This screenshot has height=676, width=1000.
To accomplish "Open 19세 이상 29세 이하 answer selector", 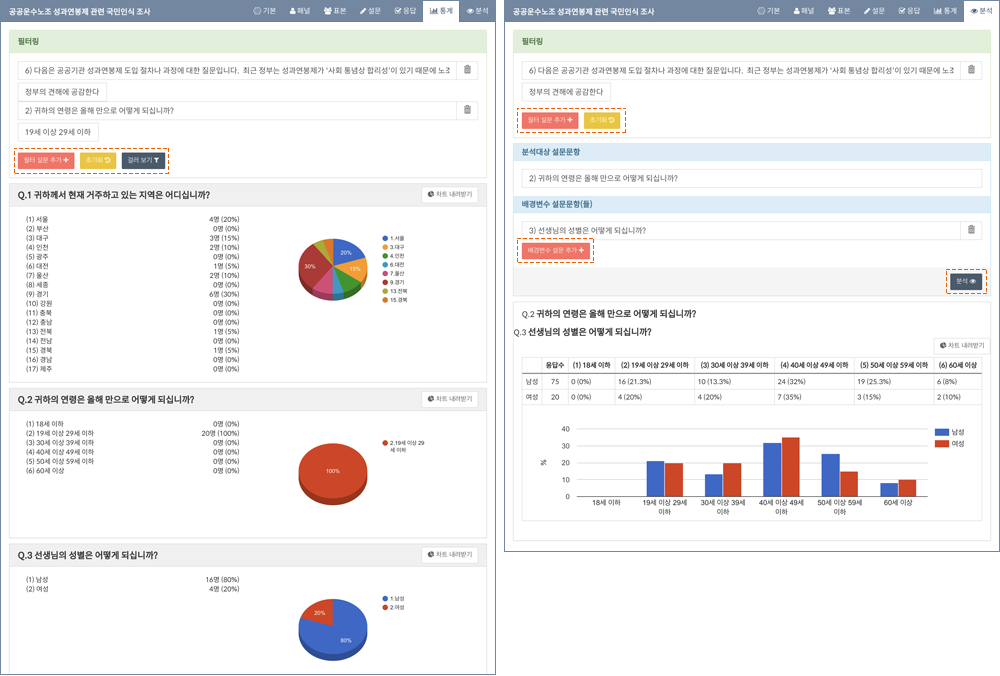I will tap(58, 132).
